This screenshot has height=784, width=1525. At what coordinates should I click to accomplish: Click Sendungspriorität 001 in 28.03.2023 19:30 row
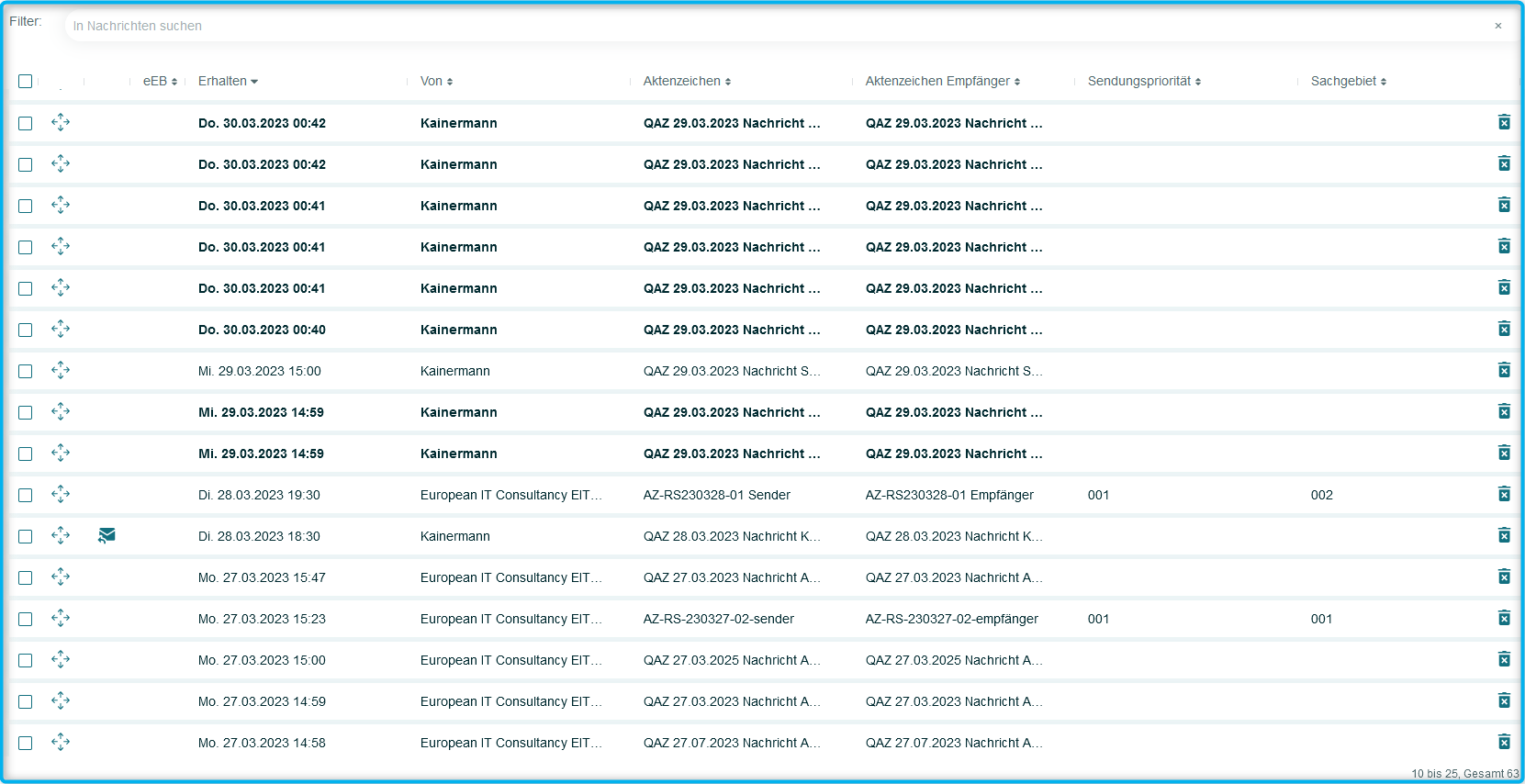1098,495
